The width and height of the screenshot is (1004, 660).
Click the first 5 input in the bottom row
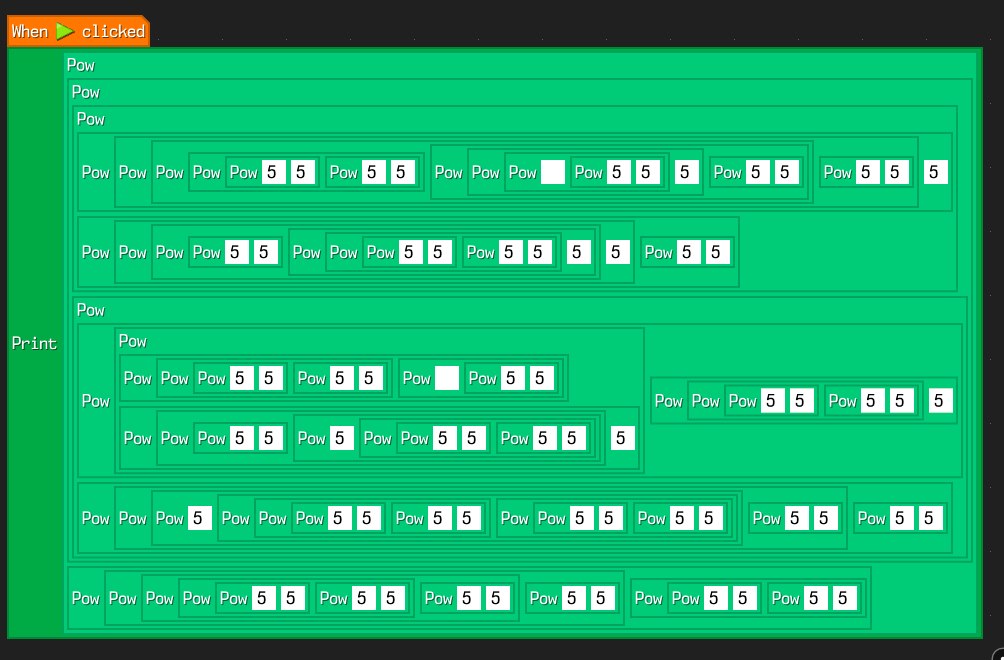(x=262, y=598)
